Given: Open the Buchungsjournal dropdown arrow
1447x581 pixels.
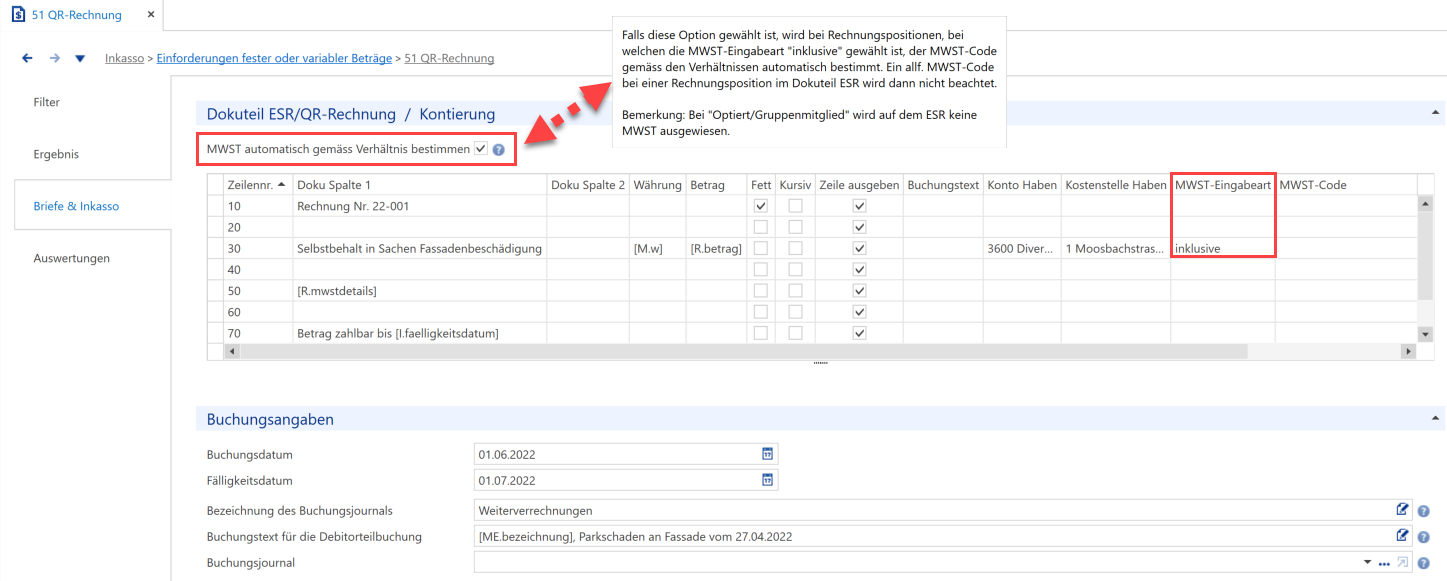Looking at the screenshot, I should [x=1367, y=564].
